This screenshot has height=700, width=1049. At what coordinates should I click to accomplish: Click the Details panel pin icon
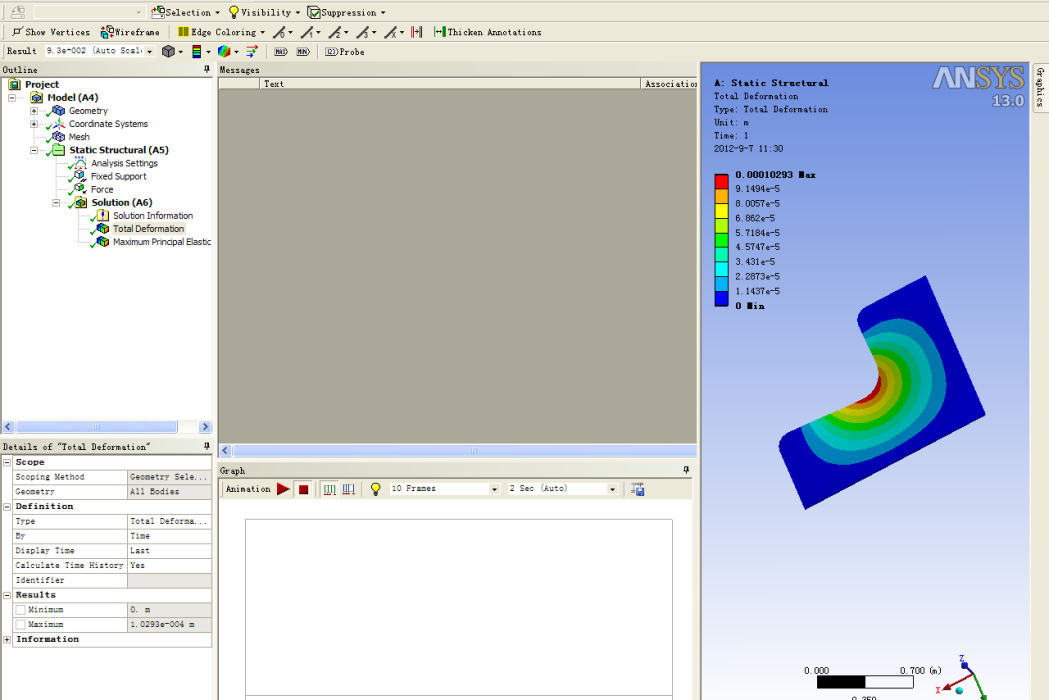click(x=207, y=446)
